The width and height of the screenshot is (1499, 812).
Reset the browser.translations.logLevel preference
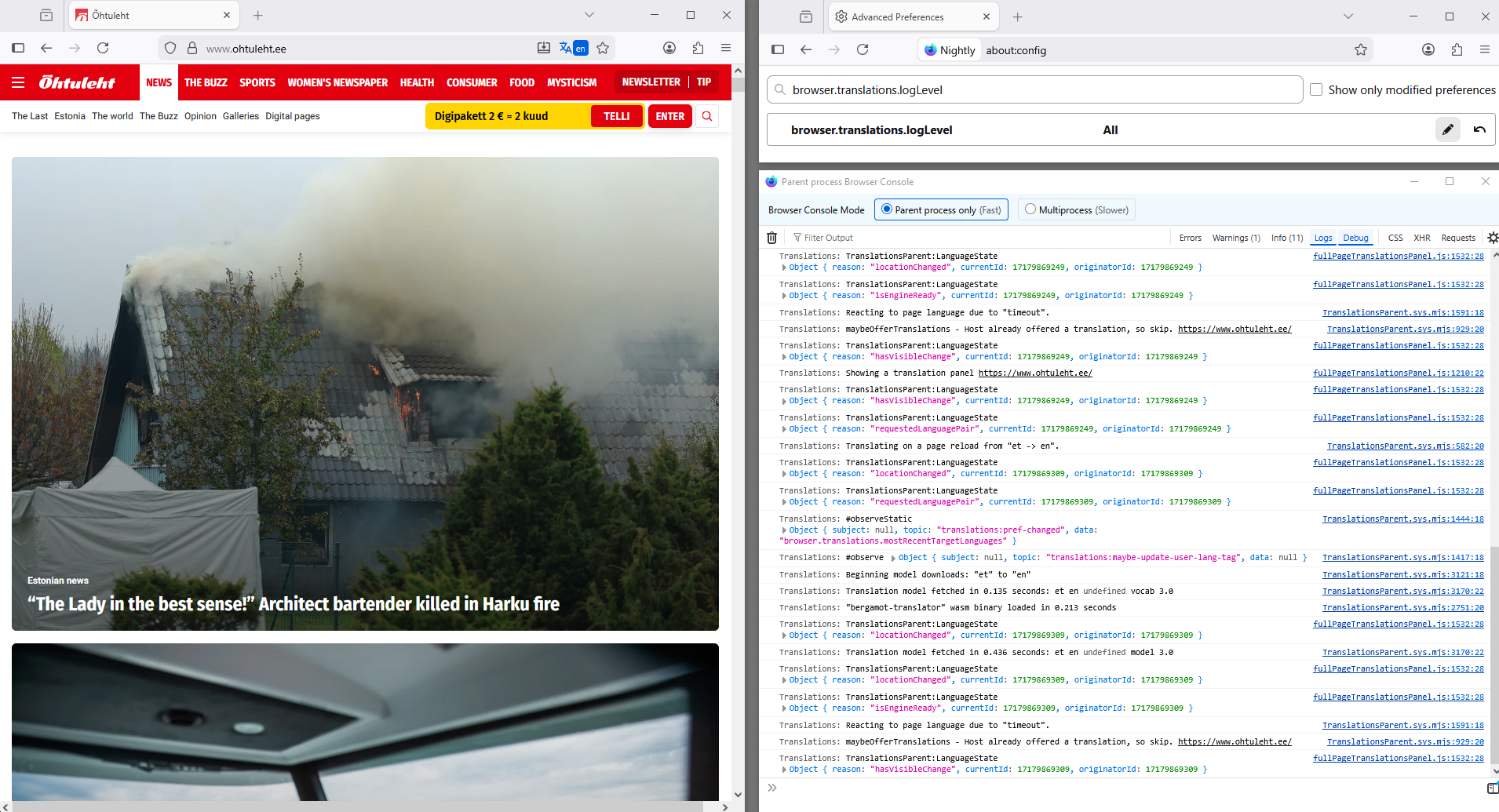pos(1479,129)
